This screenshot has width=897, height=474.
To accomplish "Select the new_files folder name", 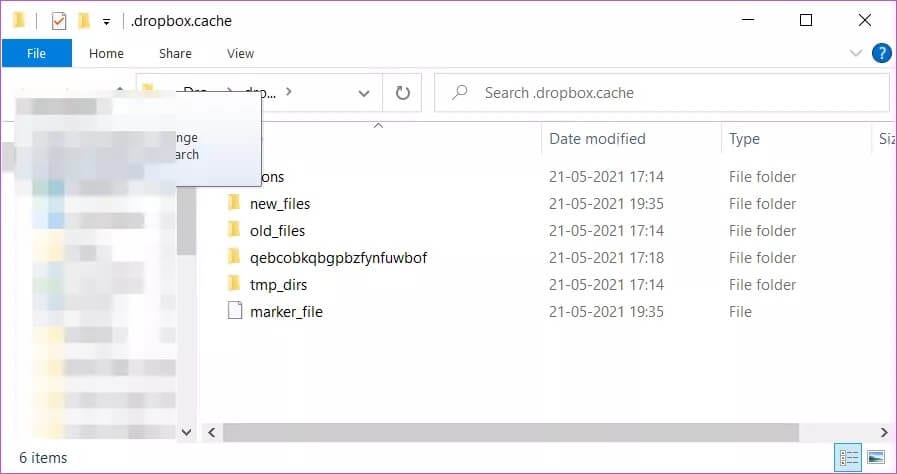I will [x=280, y=204].
